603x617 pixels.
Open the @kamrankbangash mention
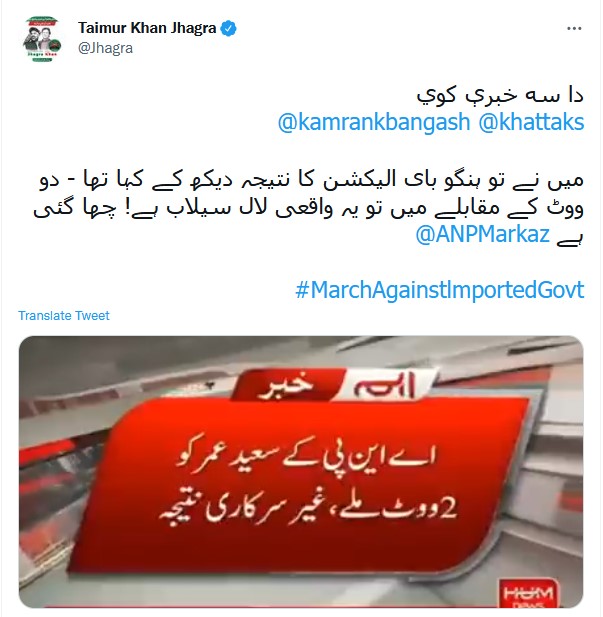click(374, 122)
